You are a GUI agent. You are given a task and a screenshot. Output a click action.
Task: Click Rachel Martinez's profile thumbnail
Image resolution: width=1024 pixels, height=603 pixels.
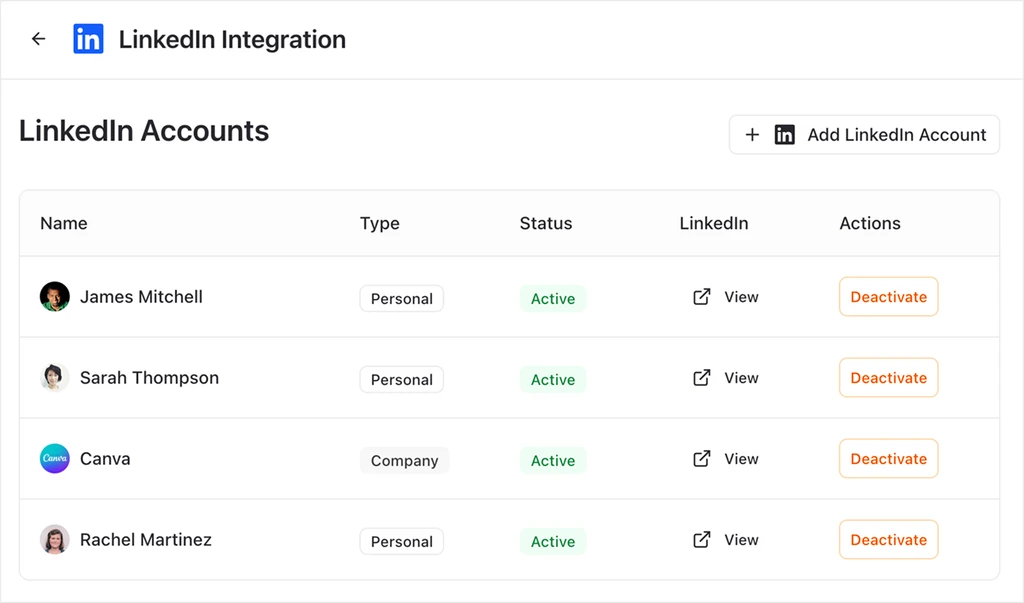tap(54, 539)
